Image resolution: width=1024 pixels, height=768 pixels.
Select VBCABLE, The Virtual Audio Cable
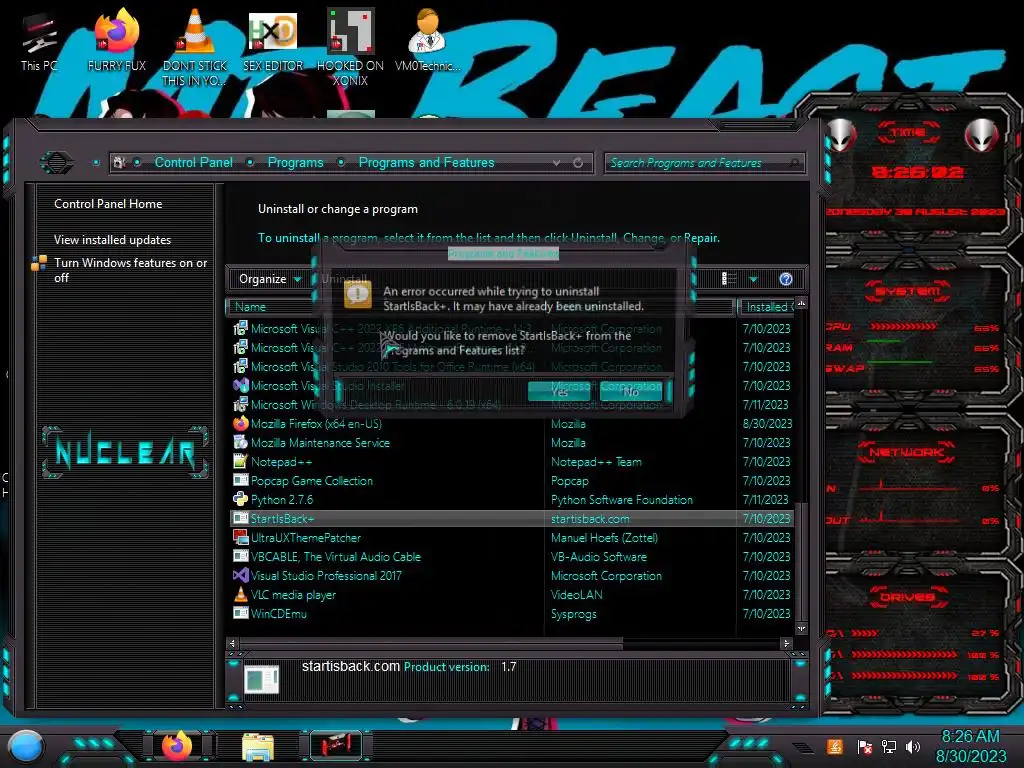coord(512,556)
